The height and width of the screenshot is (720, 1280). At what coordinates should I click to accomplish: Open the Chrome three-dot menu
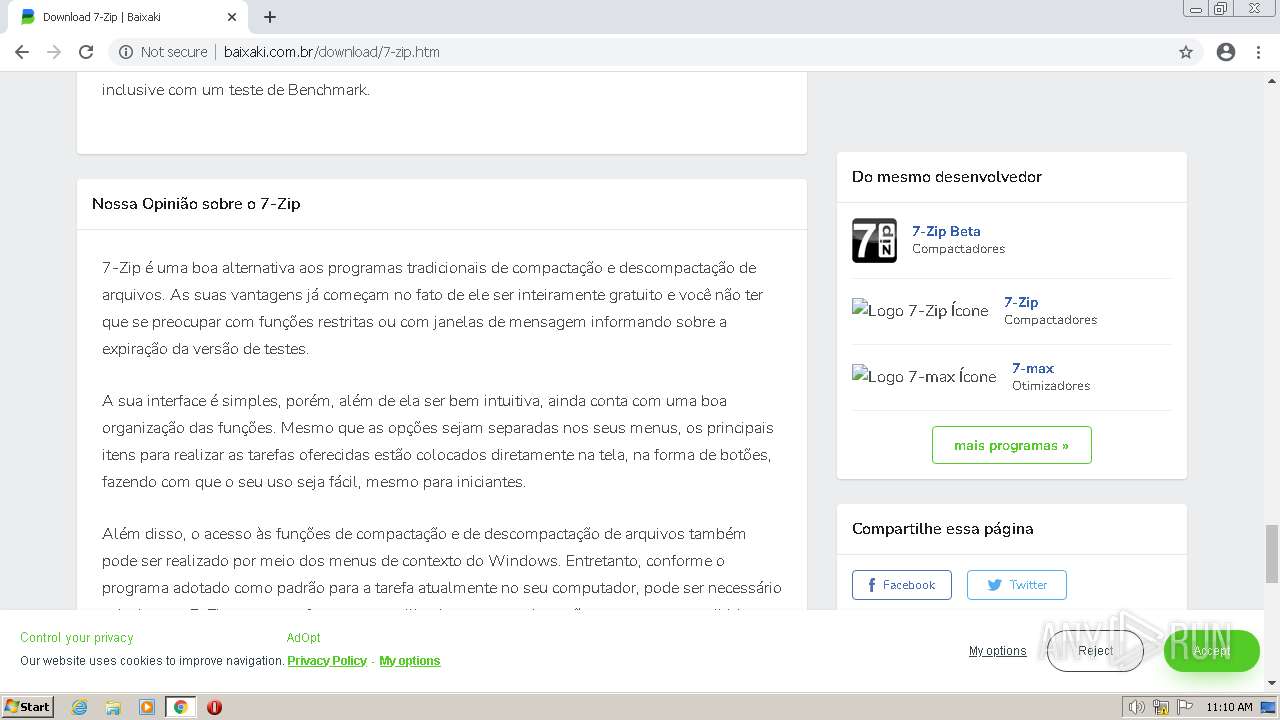coord(1258,52)
